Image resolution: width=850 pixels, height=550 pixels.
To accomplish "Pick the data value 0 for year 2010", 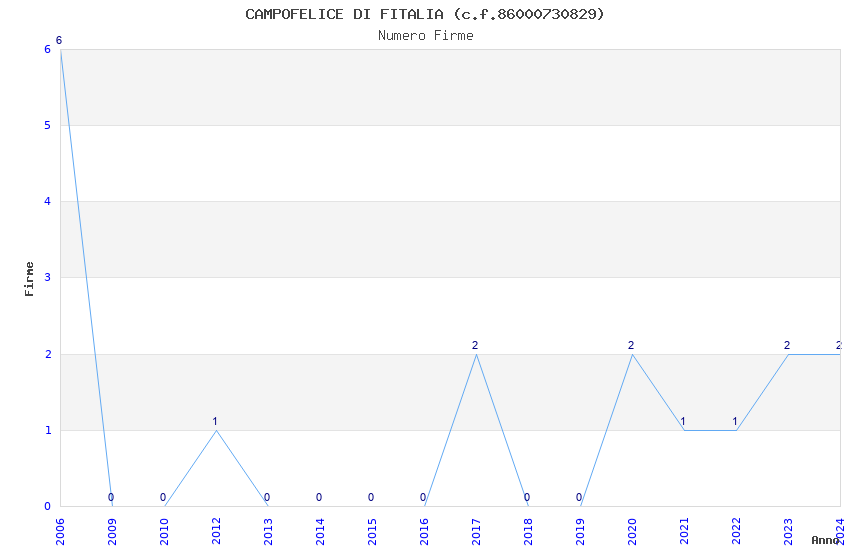I will [163, 497].
